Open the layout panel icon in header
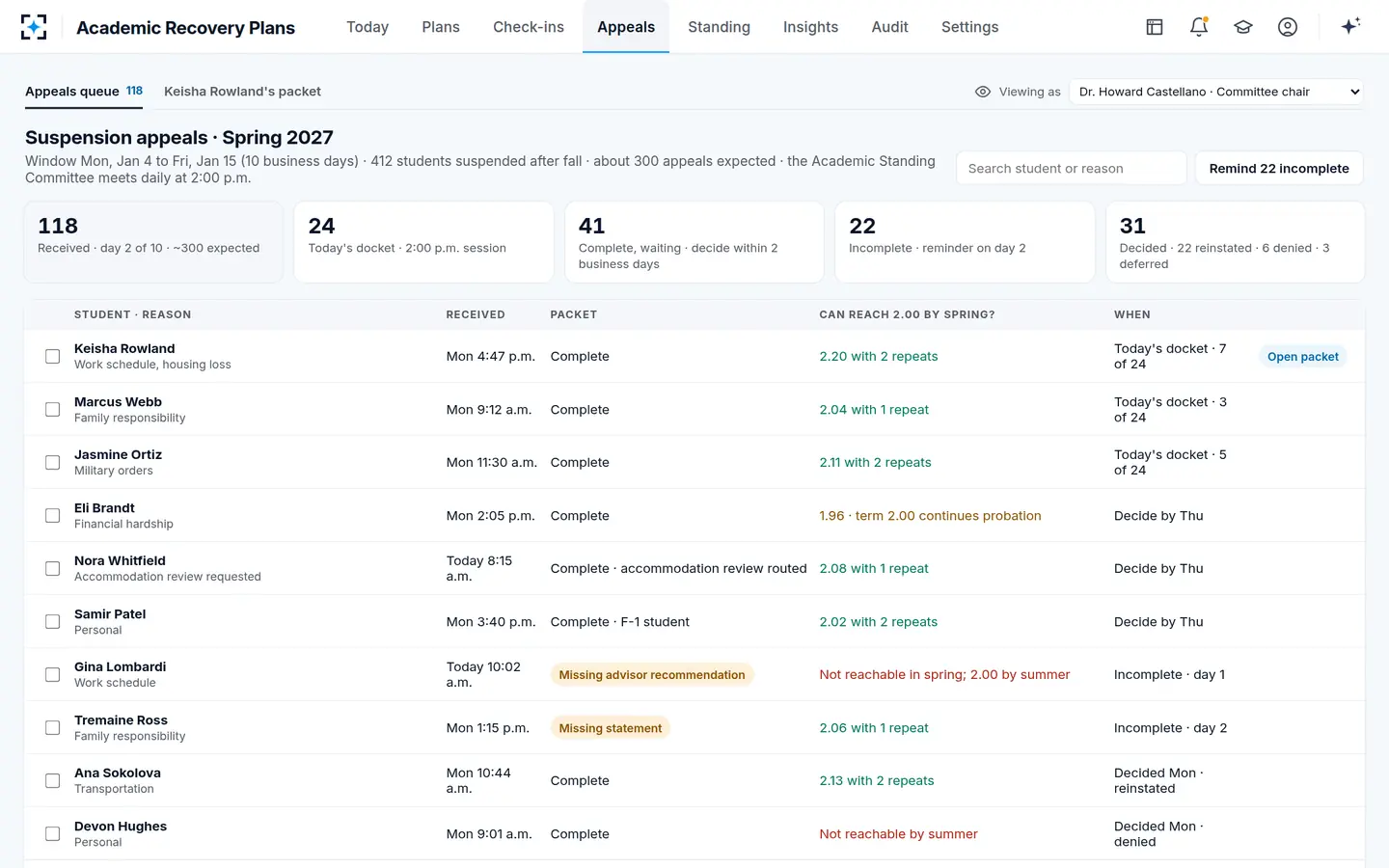The height and width of the screenshot is (868, 1389). pos(1155,27)
